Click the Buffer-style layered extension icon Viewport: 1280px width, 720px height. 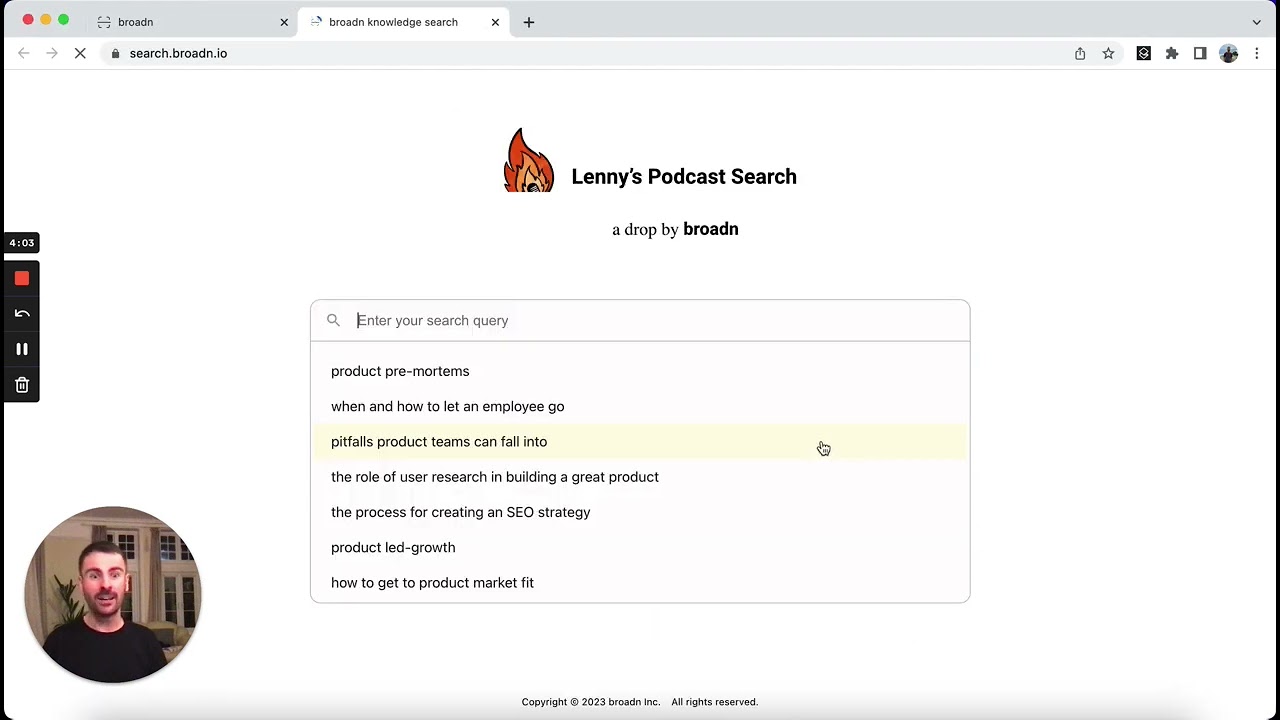pyautogui.click(x=1144, y=53)
